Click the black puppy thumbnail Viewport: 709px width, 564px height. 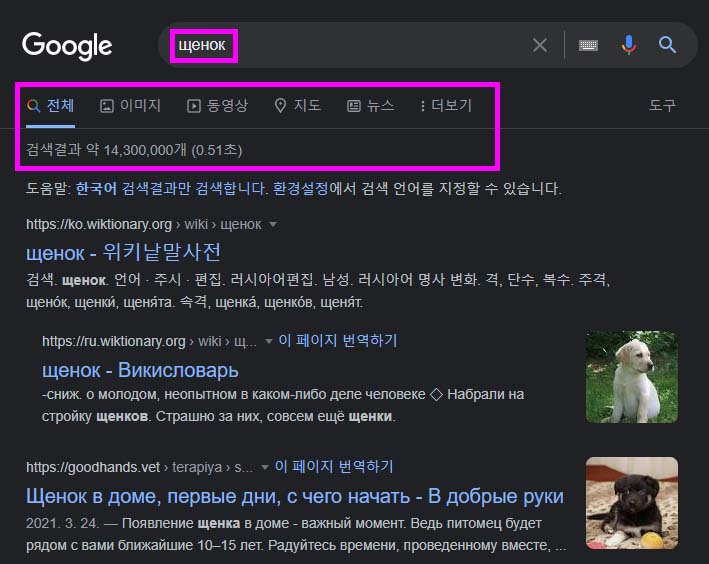(x=632, y=503)
